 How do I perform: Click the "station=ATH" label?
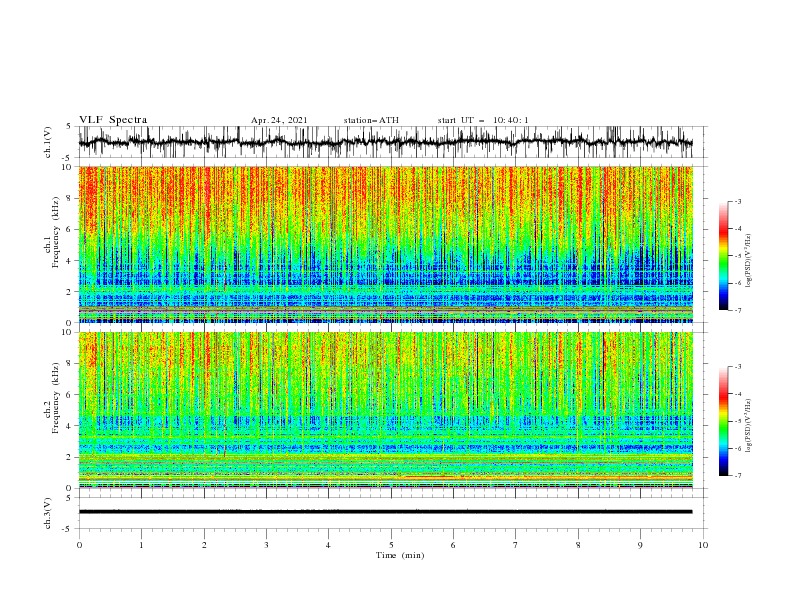[371, 120]
